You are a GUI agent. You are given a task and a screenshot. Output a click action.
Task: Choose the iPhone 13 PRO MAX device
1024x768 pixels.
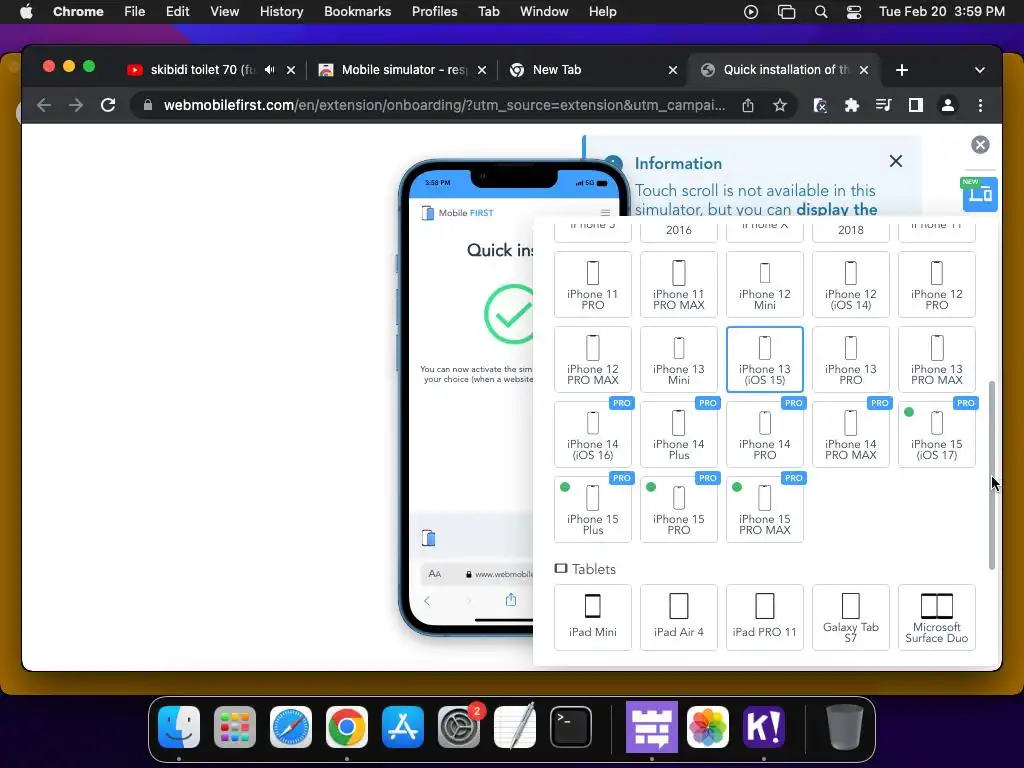[x=936, y=360]
